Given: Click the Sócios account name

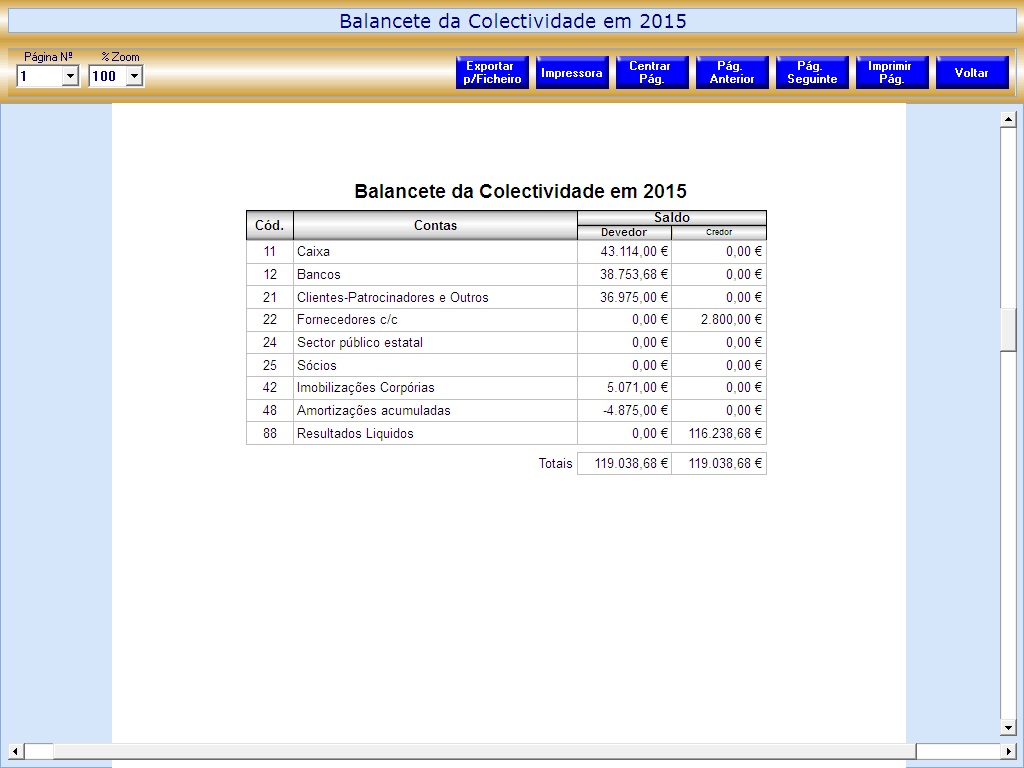Looking at the screenshot, I should point(317,365).
